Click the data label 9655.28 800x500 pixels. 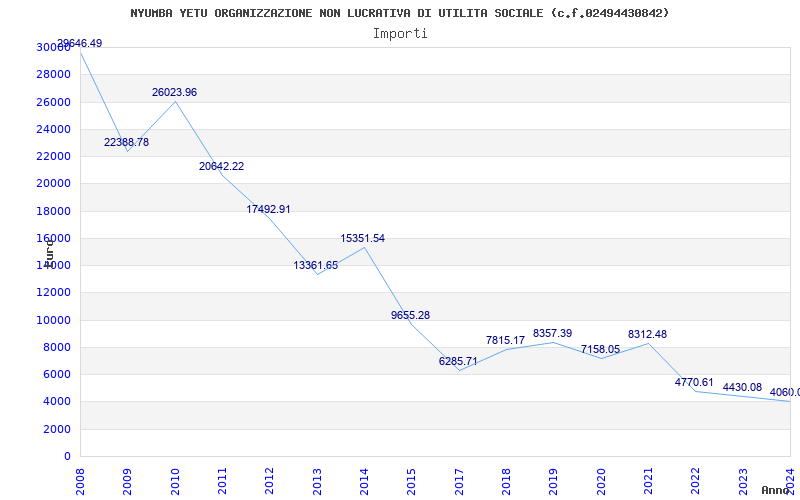tap(411, 315)
